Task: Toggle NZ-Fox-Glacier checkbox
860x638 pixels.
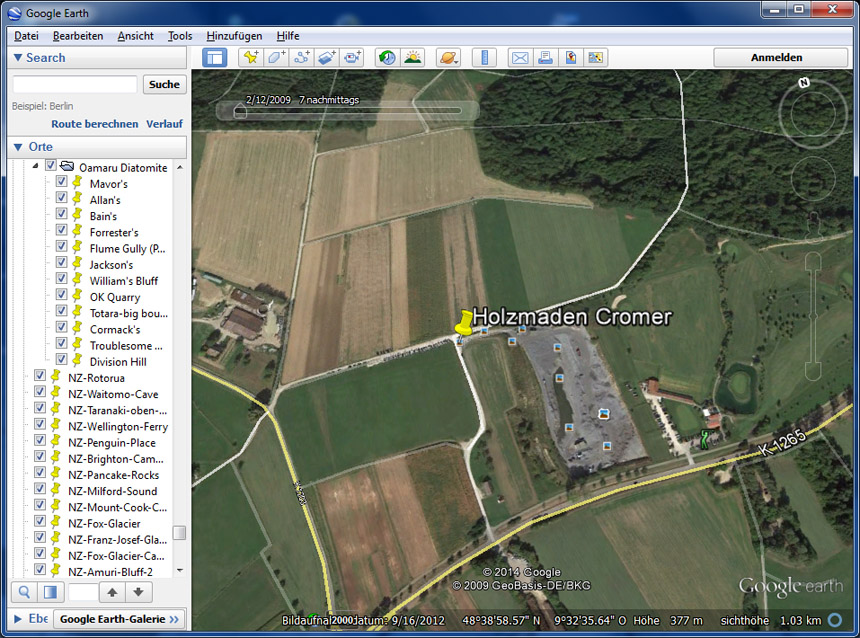Action: [39, 521]
